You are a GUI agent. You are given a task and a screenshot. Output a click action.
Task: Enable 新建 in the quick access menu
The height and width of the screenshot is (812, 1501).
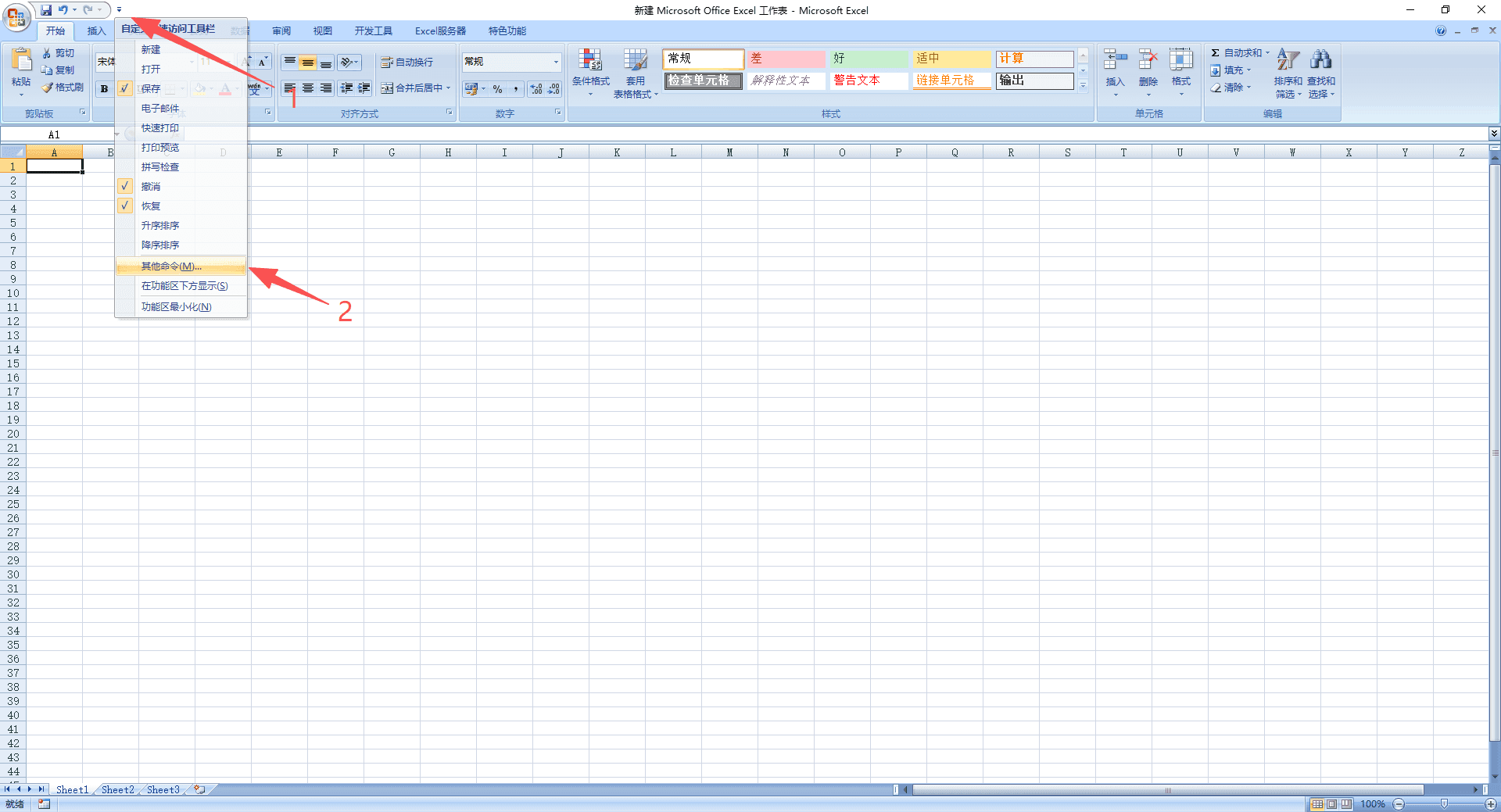pos(181,49)
